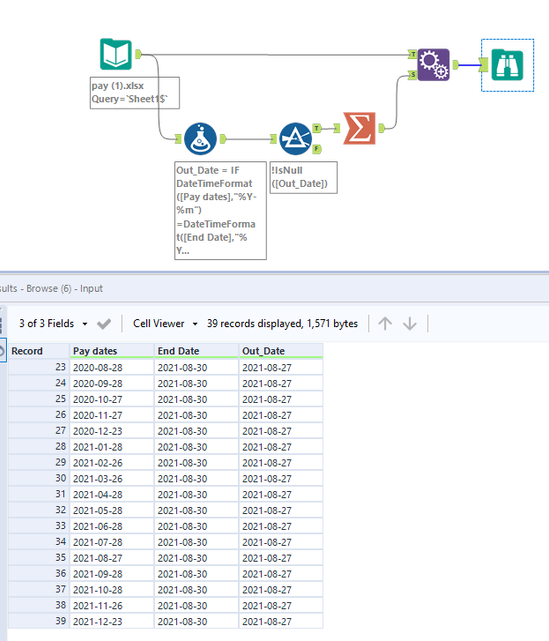Click Pay dates cell 2021-06-28

coord(112,527)
